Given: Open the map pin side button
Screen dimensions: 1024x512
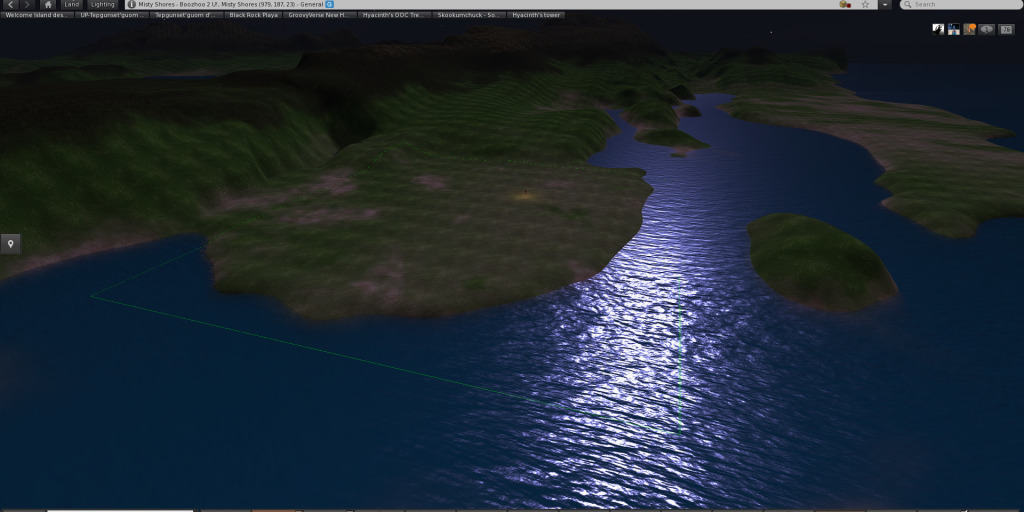Looking at the screenshot, I should [x=11, y=244].
